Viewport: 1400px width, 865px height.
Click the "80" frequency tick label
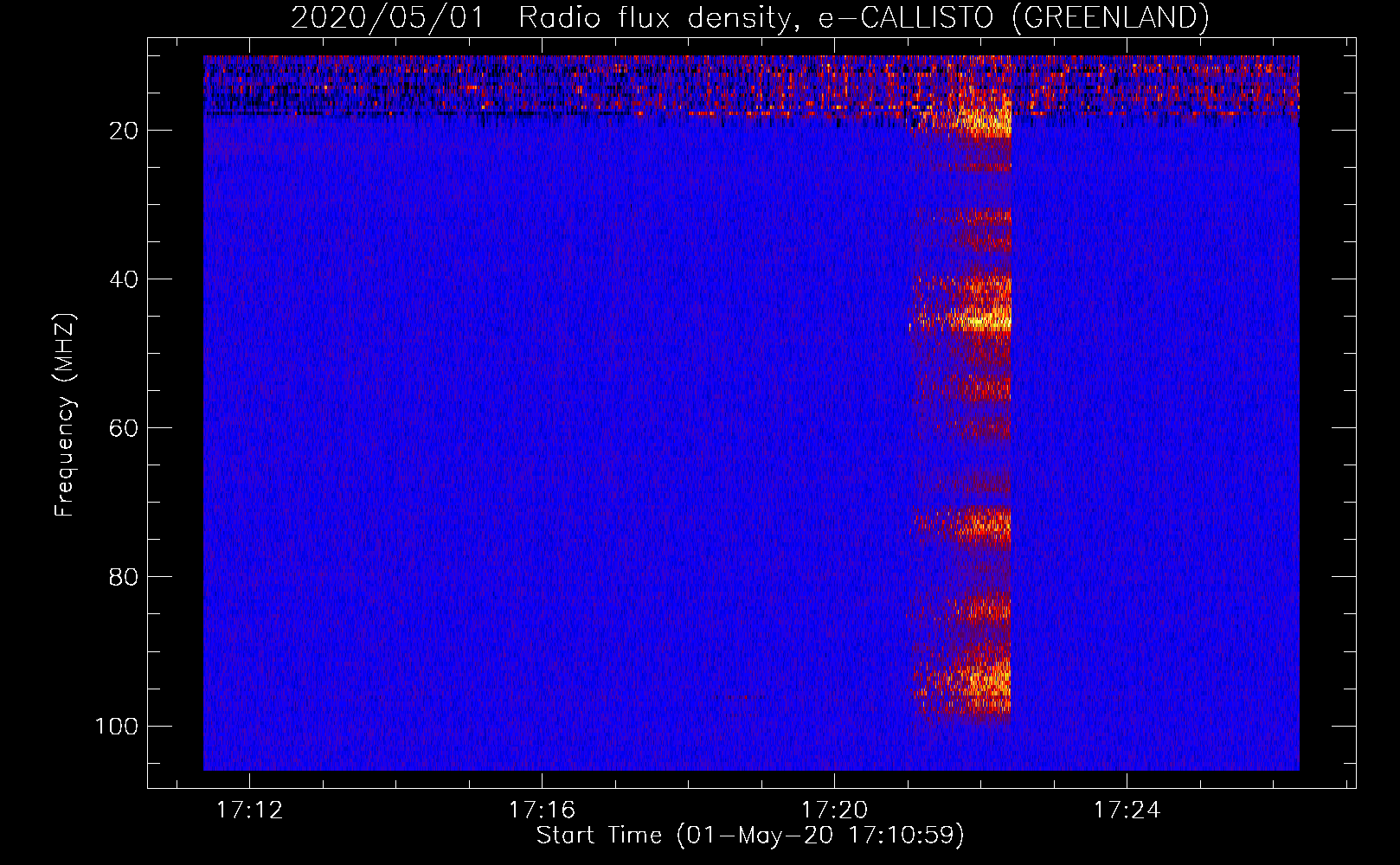(x=124, y=577)
